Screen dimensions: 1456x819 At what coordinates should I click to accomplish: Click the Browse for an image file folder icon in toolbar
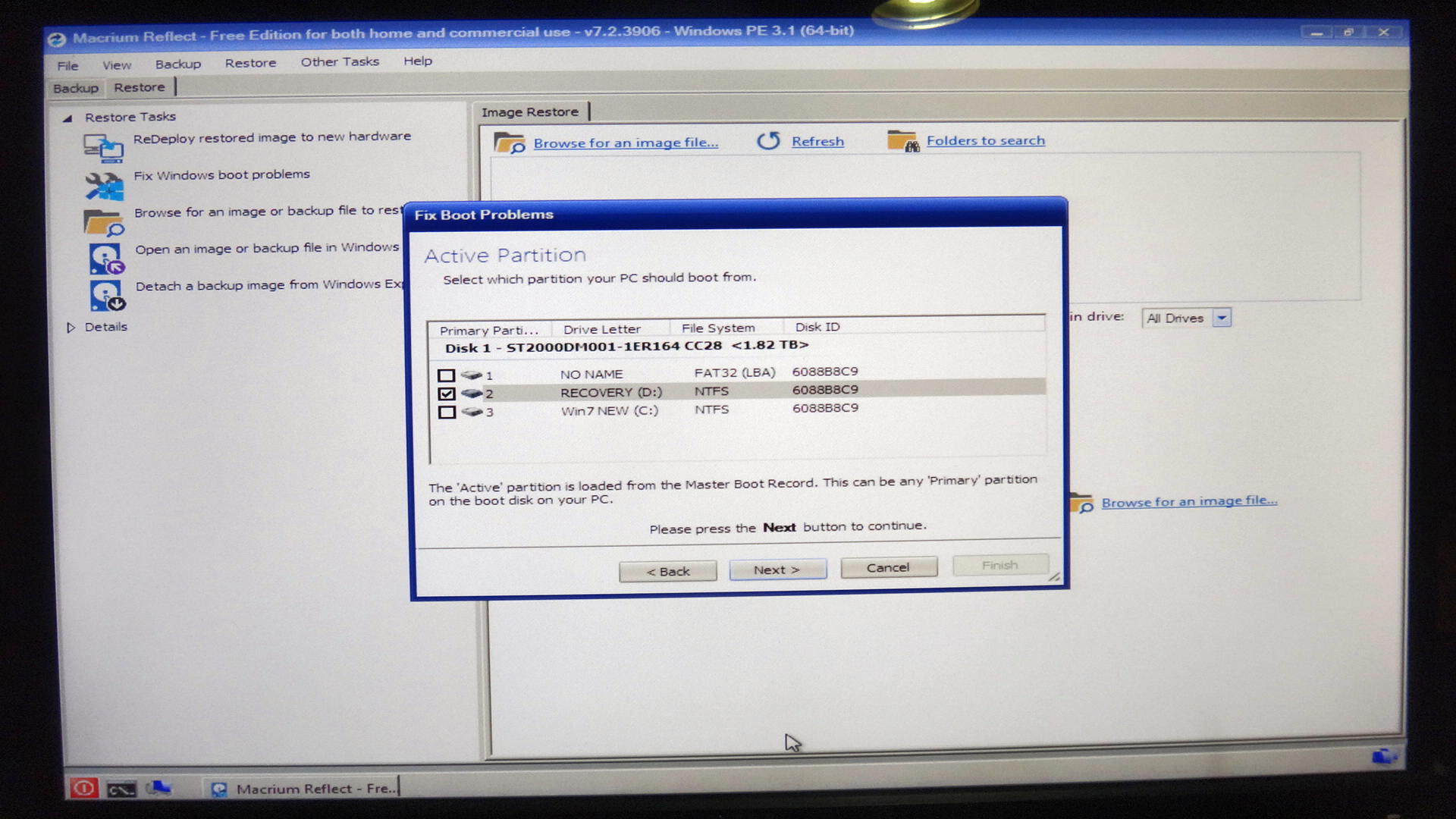[509, 143]
